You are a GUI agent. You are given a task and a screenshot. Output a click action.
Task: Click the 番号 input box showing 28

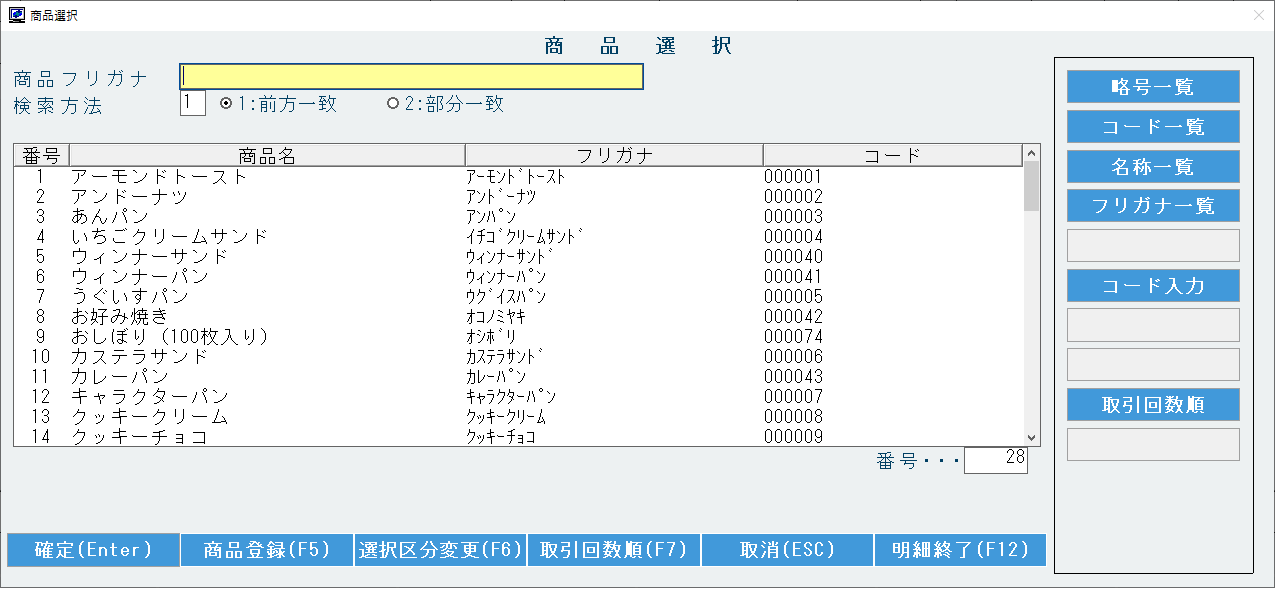(995, 460)
